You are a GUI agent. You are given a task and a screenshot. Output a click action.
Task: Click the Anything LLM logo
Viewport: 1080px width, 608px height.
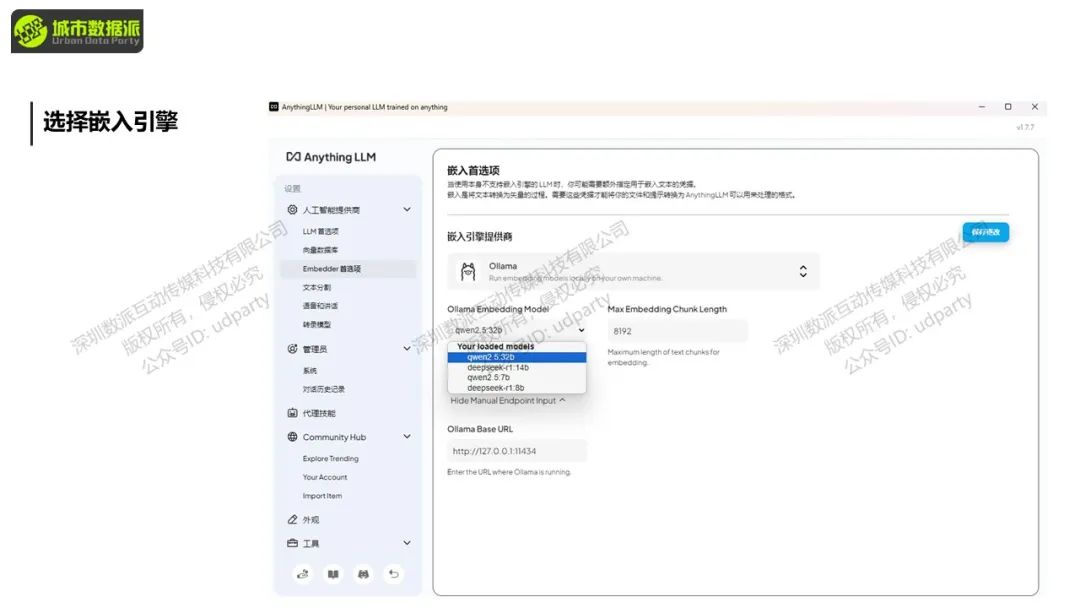point(331,157)
